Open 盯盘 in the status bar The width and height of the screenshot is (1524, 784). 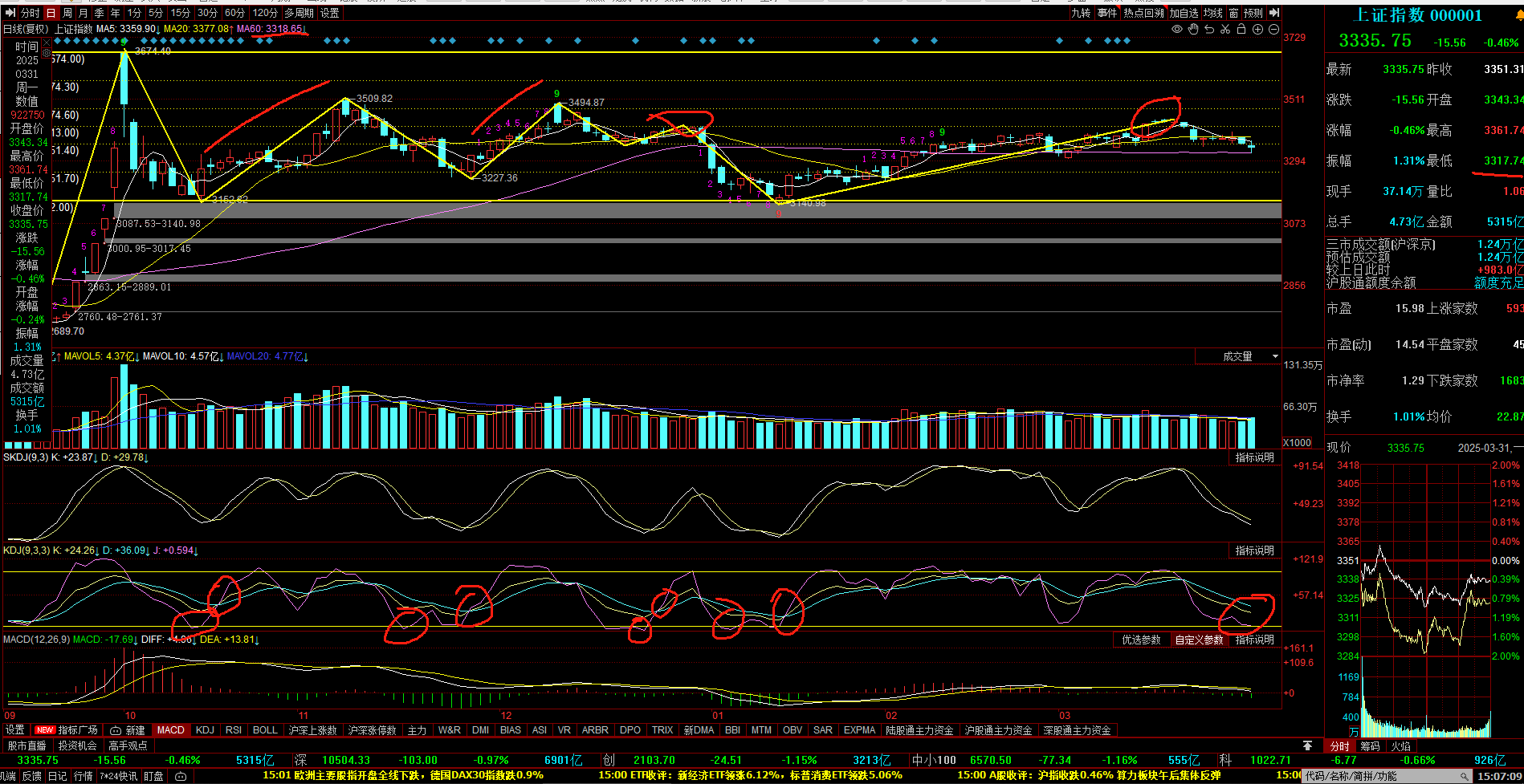point(154,776)
